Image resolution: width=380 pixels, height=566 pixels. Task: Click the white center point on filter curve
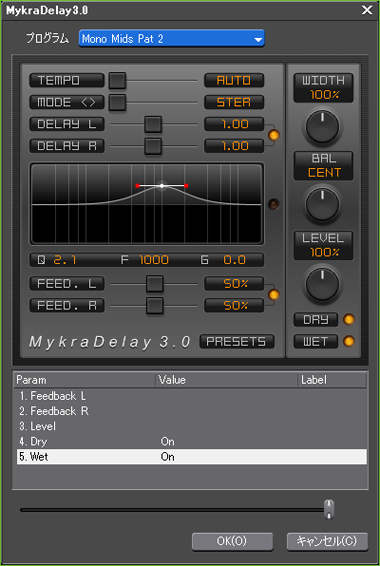162,186
